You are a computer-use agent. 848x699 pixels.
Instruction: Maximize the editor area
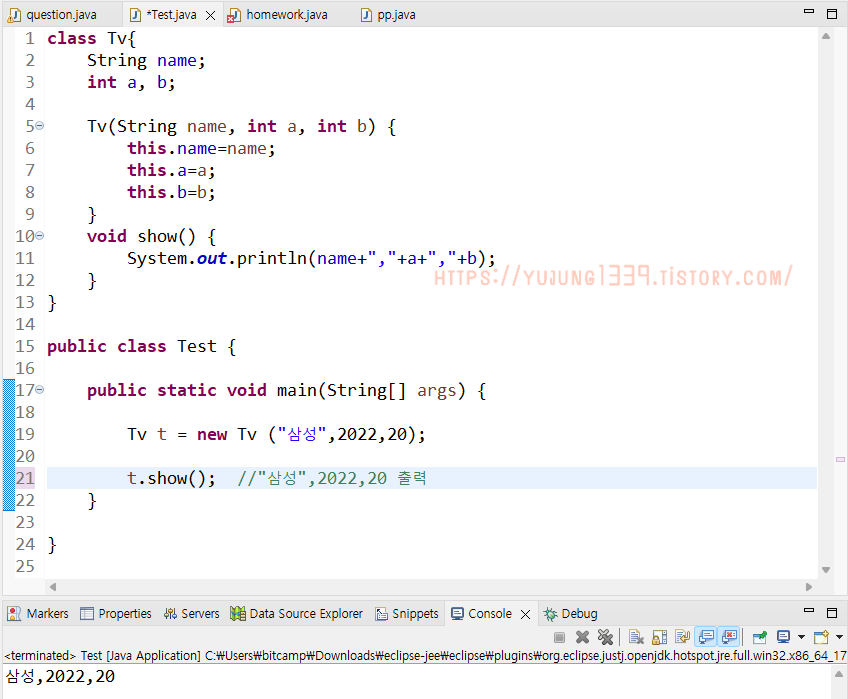click(x=832, y=14)
